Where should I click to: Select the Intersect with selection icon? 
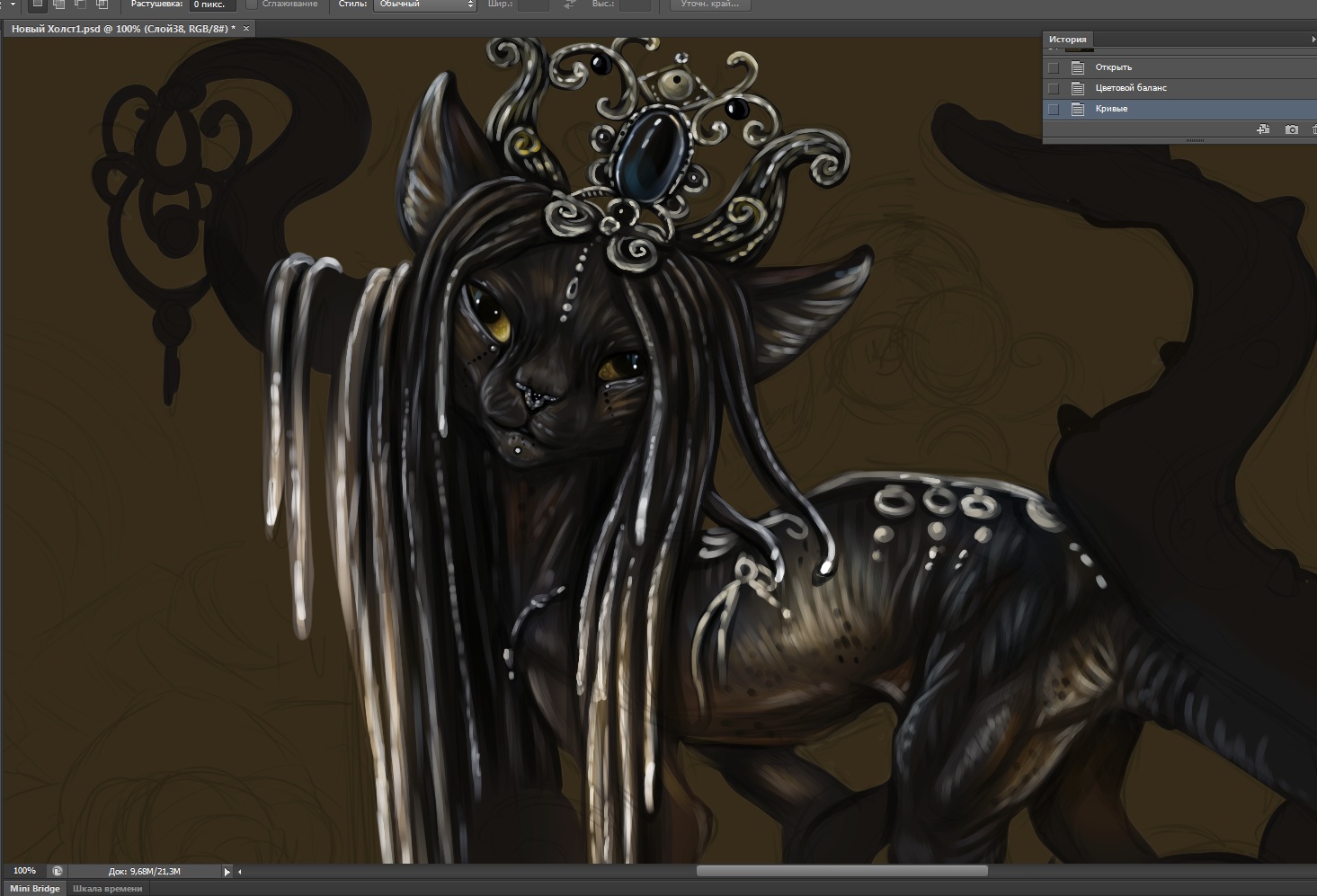click(x=102, y=4)
